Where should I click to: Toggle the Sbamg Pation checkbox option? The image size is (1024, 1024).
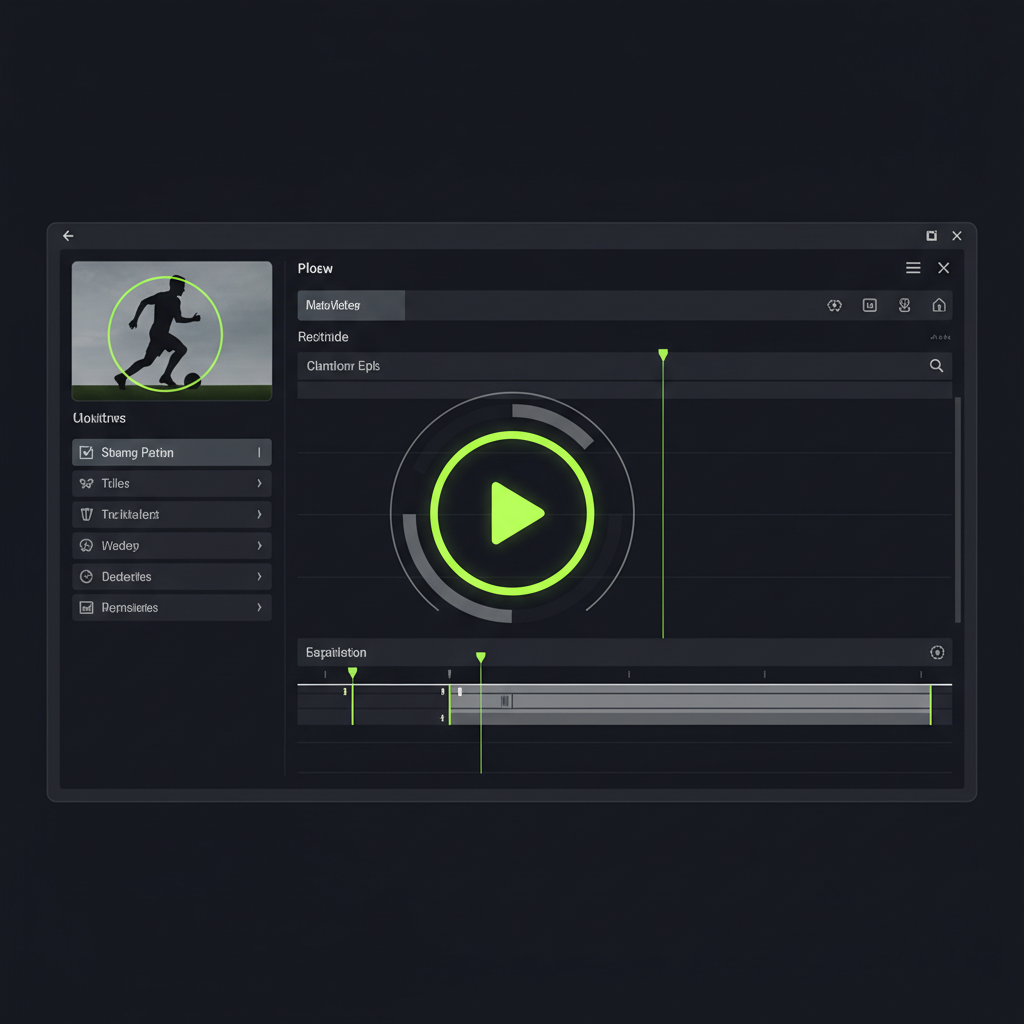tap(88, 452)
